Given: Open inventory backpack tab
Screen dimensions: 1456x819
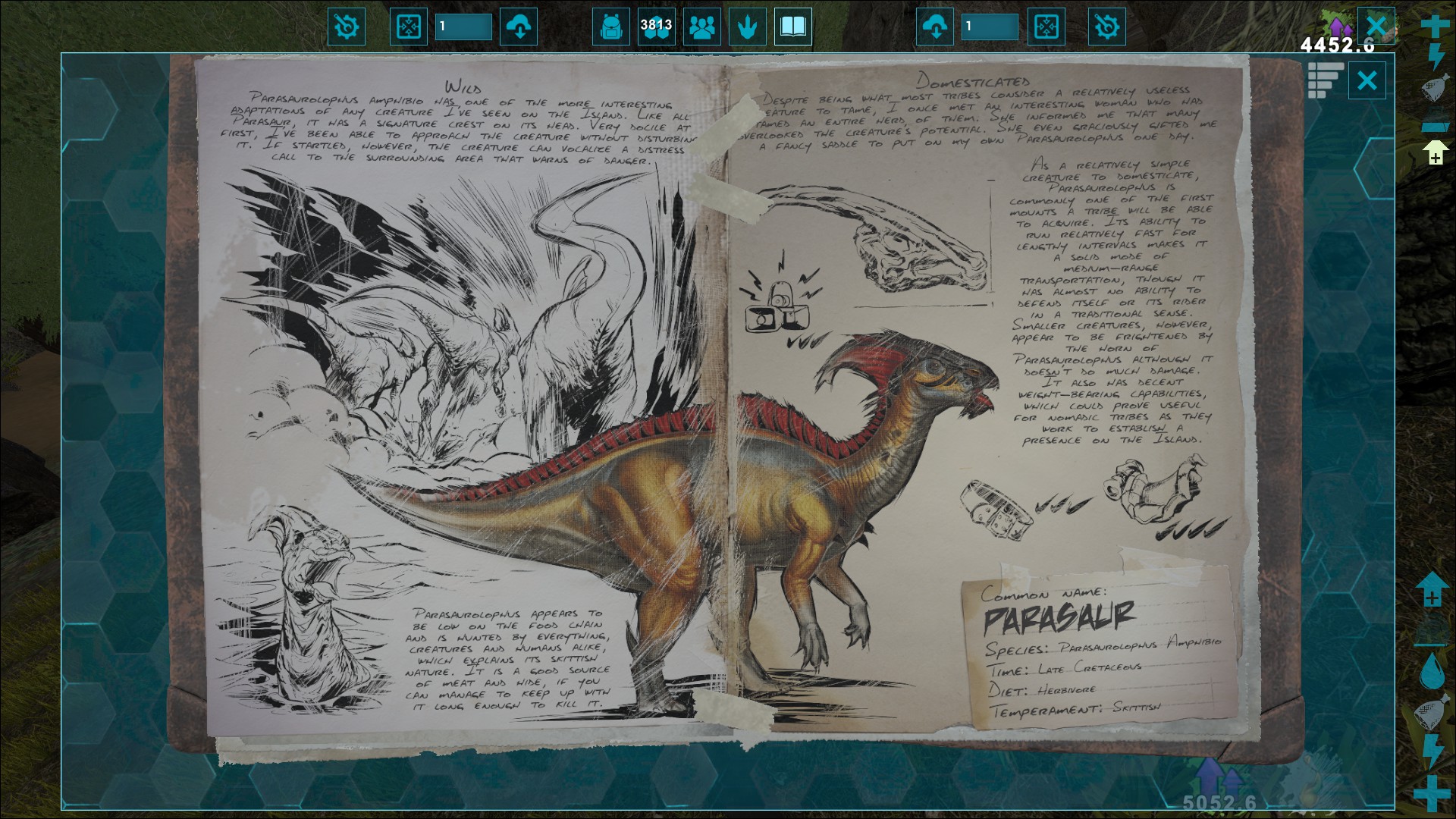Looking at the screenshot, I should pos(610,27).
